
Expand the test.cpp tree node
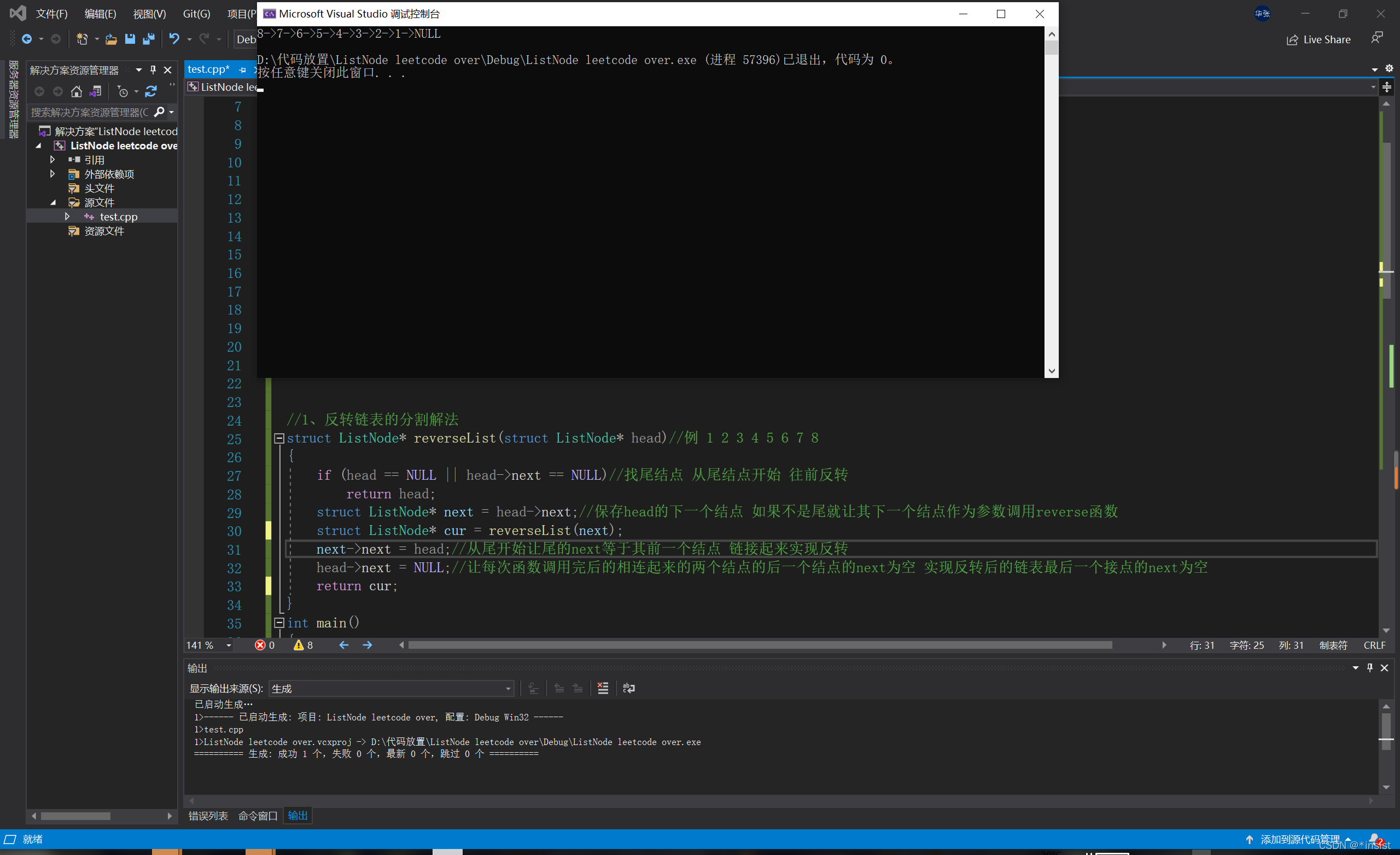point(67,217)
